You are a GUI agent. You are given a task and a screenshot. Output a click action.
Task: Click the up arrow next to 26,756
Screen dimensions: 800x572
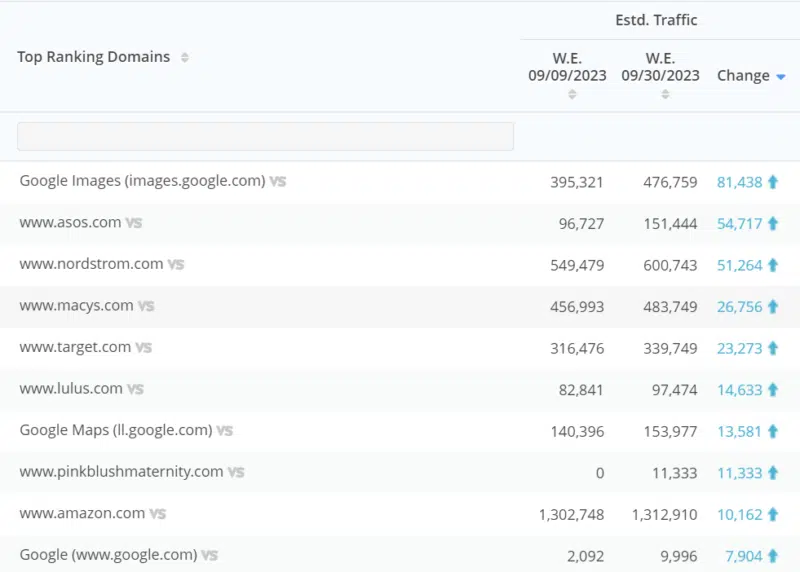tap(773, 307)
